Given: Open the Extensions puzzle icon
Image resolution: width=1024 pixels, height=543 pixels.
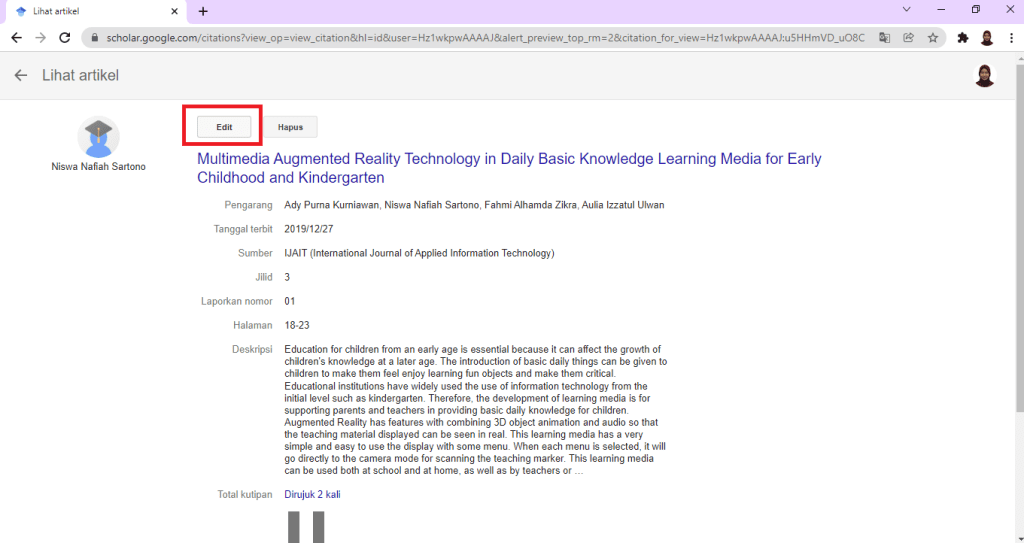Looking at the screenshot, I should pyautogui.click(x=962, y=38).
